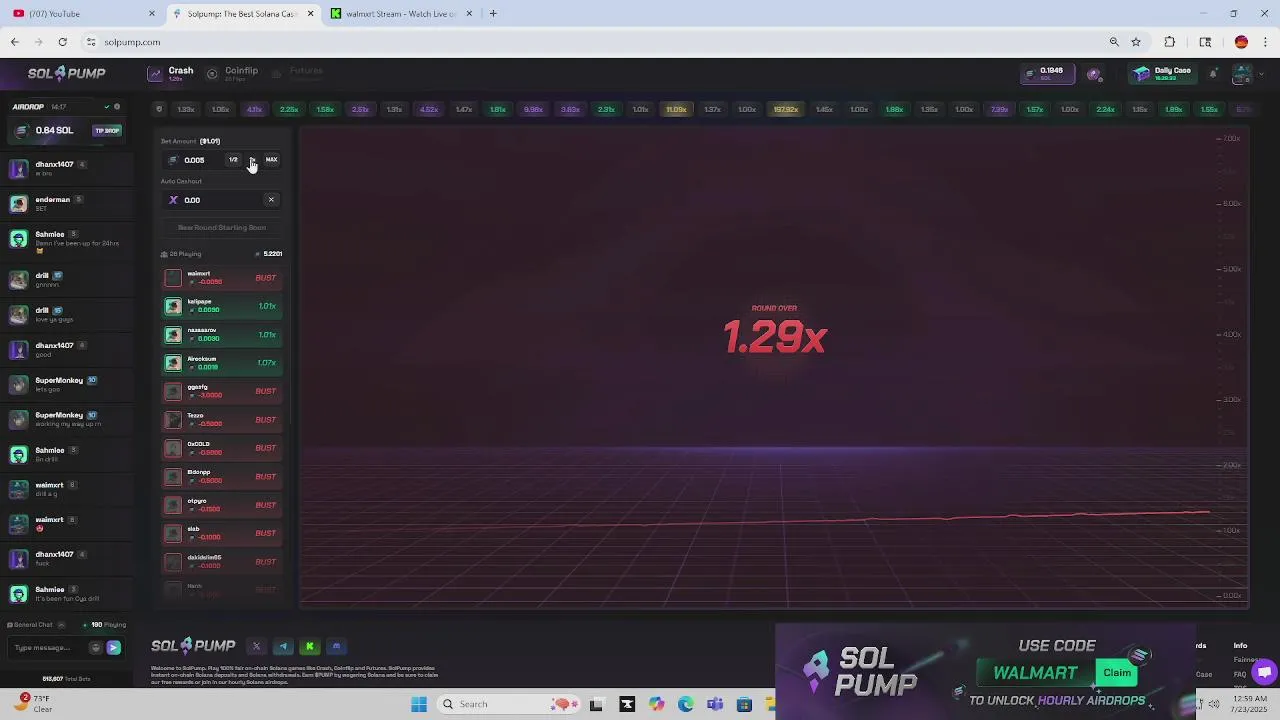This screenshot has height=720, width=1280.
Task: Click the provably fair shield icon
Action: click(x=159, y=109)
